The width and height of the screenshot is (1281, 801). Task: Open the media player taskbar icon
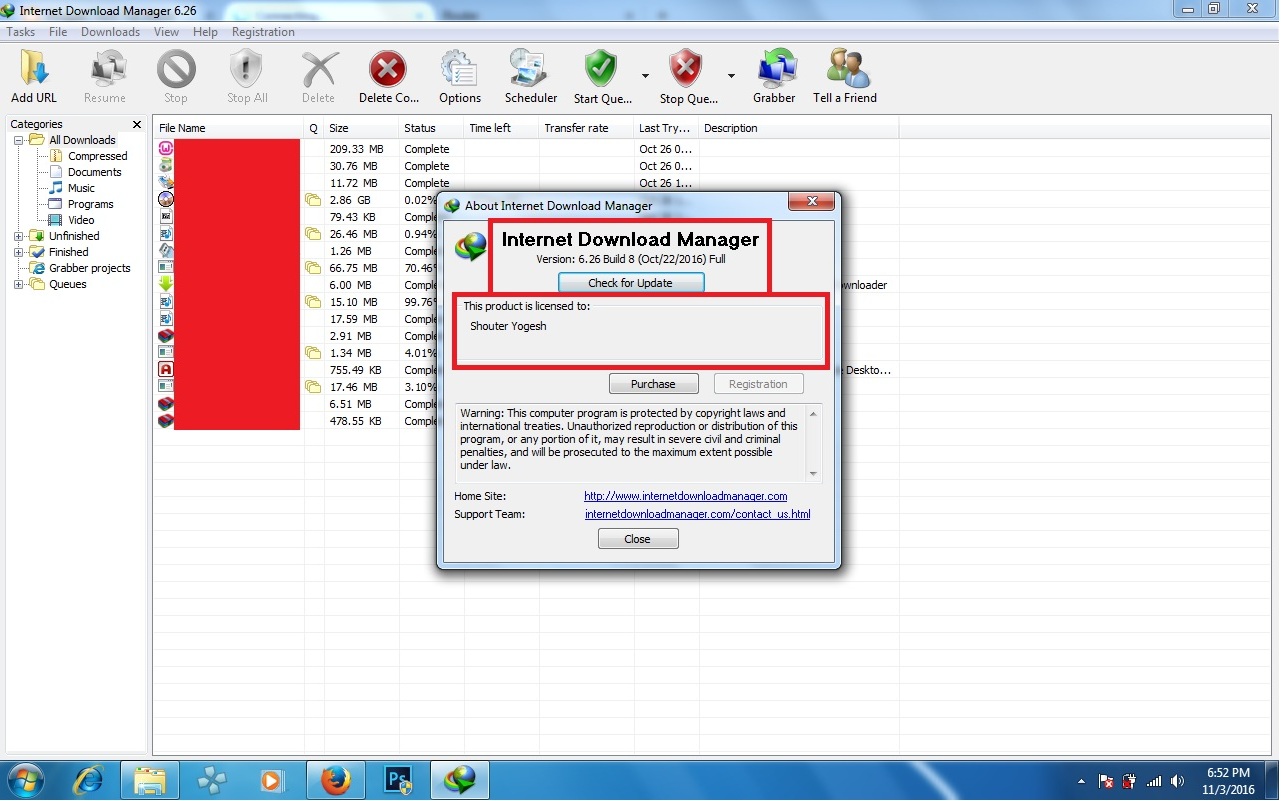tap(273, 779)
